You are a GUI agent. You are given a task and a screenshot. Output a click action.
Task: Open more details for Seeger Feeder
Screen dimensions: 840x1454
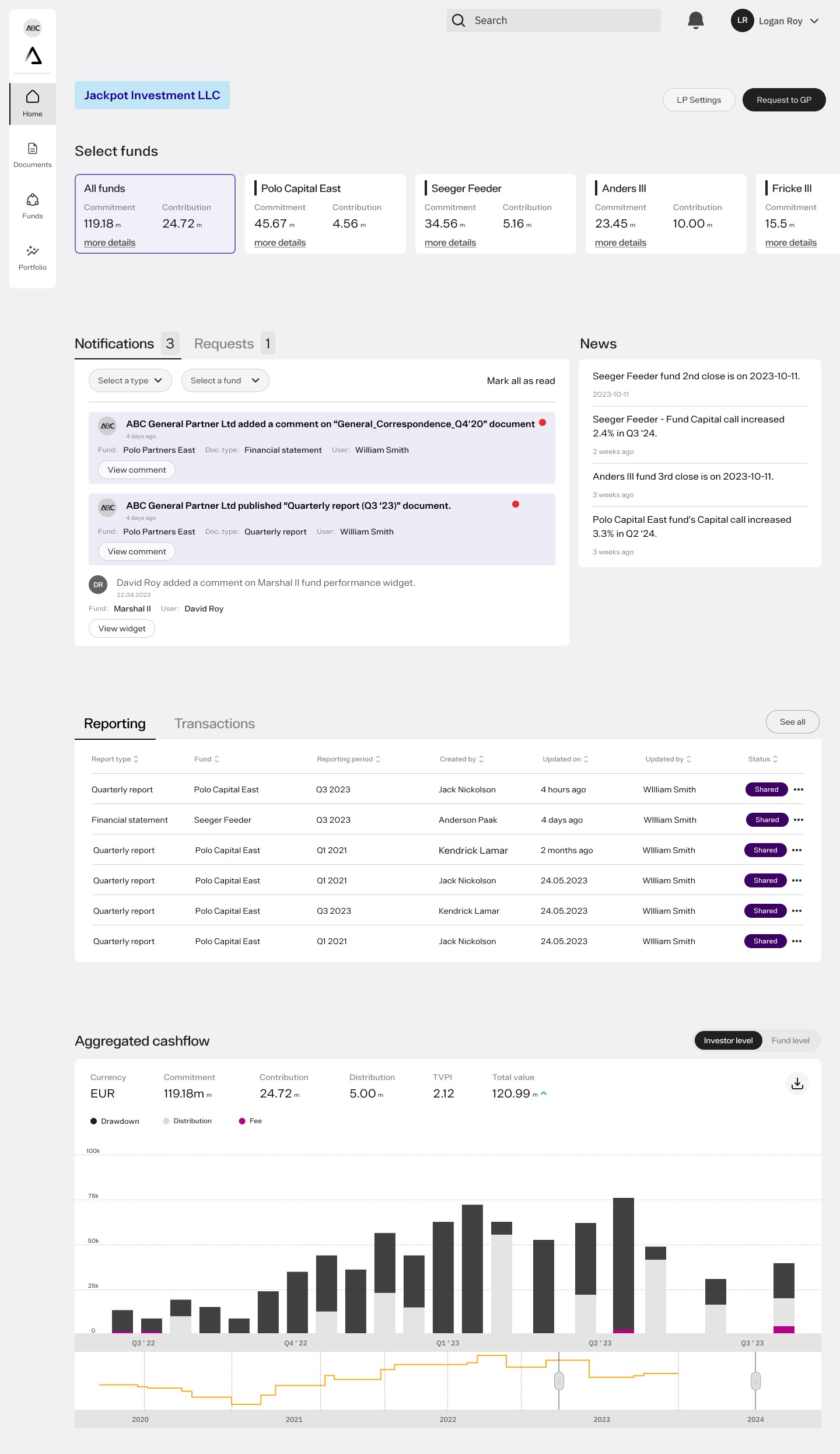tap(450, 243)
